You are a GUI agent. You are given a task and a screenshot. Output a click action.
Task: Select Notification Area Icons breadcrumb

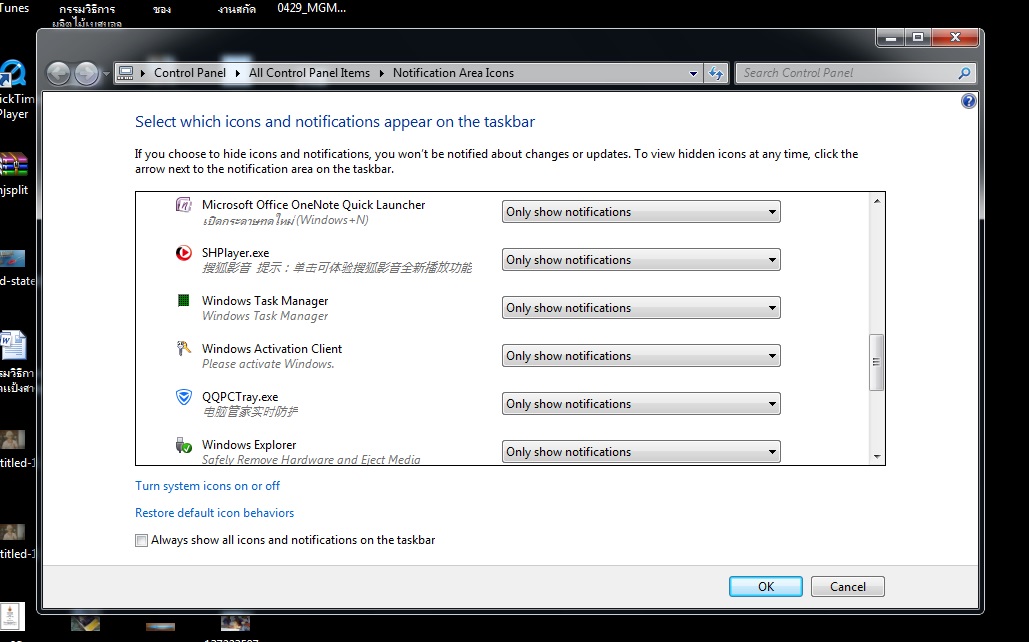click(453, 73)
